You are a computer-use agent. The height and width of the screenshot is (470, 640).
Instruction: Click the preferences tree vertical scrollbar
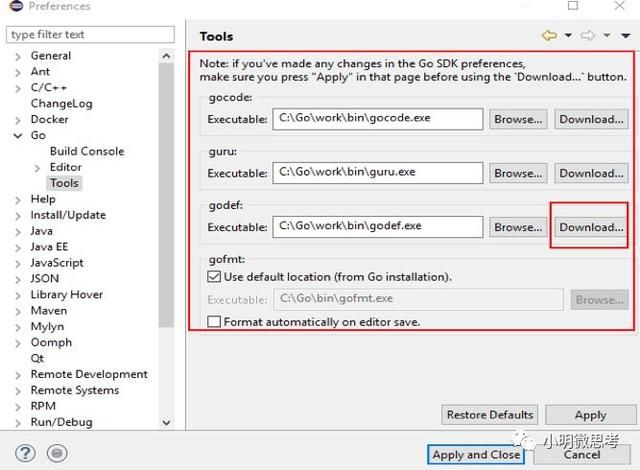click(x=166, y=200)
